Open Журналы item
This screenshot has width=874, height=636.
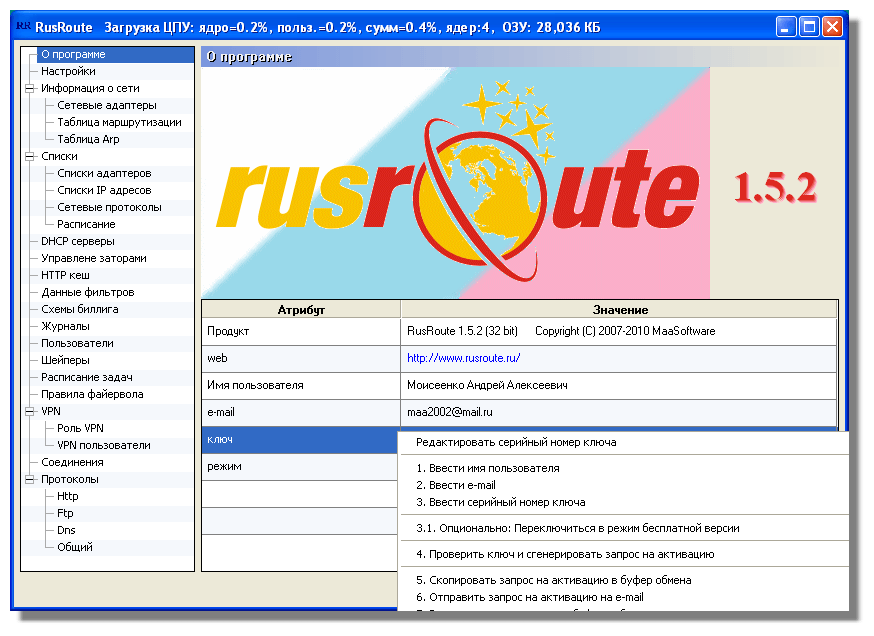pyautogui.click(x=65, y=326)
